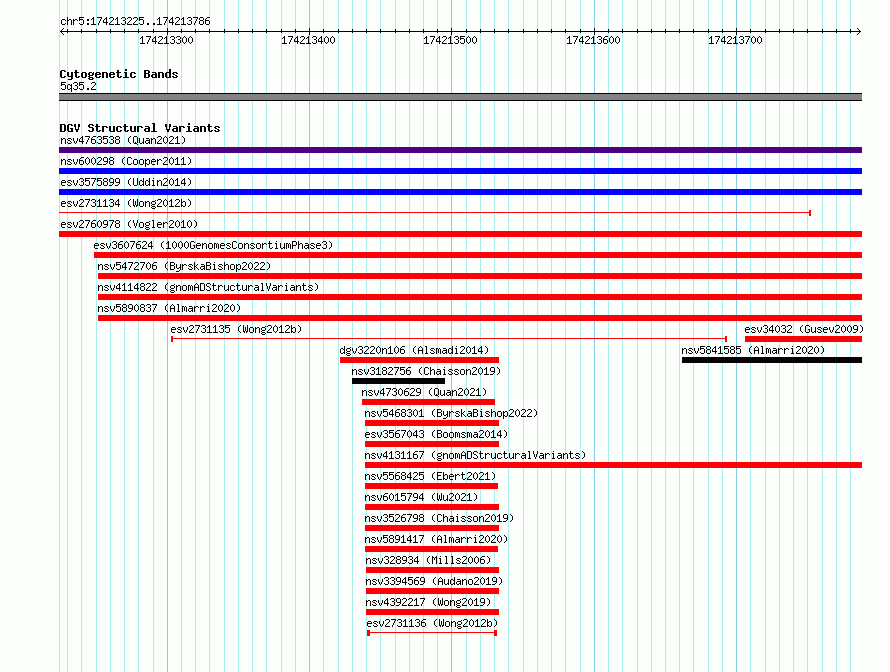Viewport: 890px width, 672px height.
Task: Click the blue esv3575899 variant bar
Action: (460, 192)
